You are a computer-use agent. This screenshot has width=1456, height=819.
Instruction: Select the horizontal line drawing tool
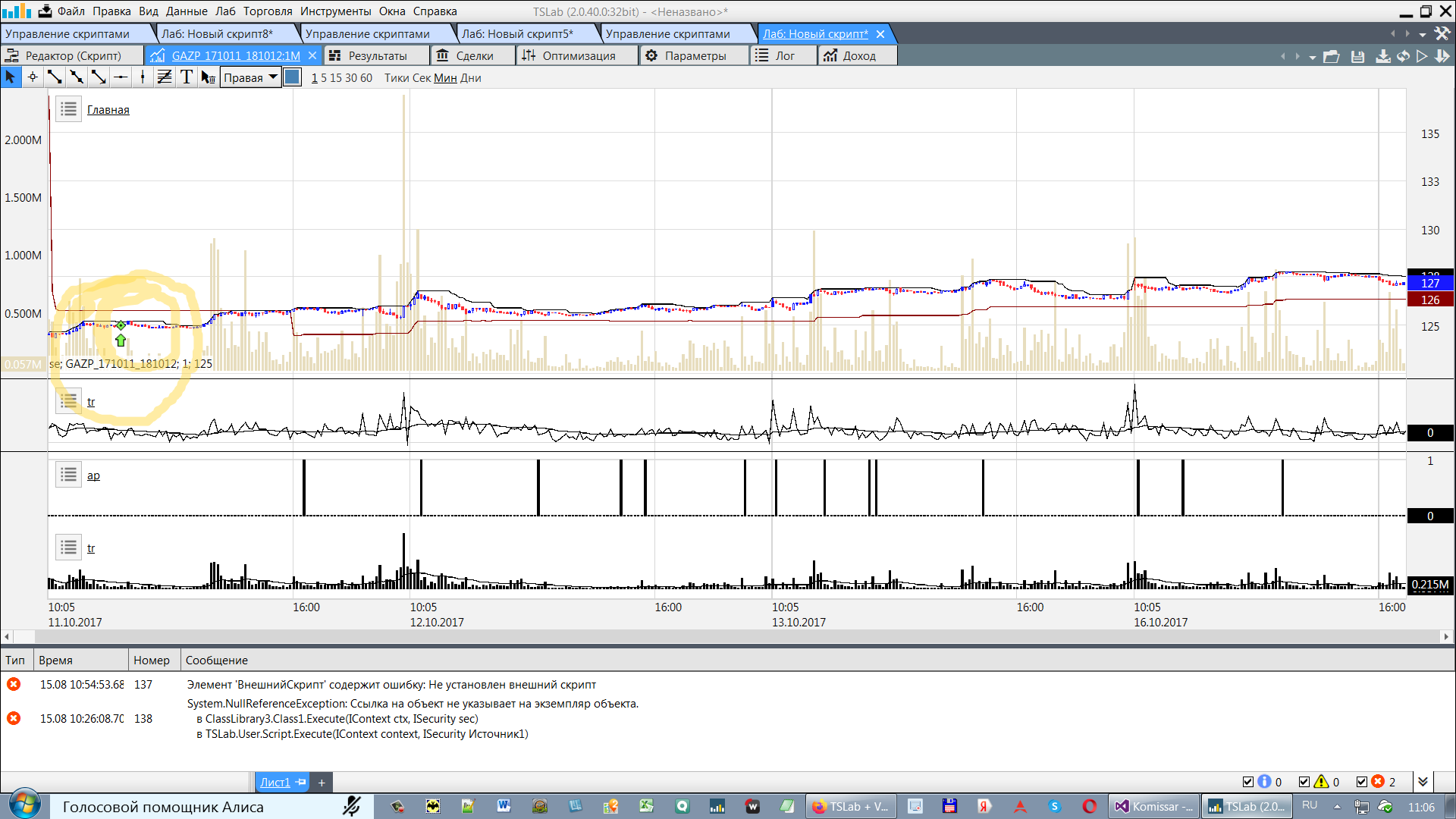[121, 77]
